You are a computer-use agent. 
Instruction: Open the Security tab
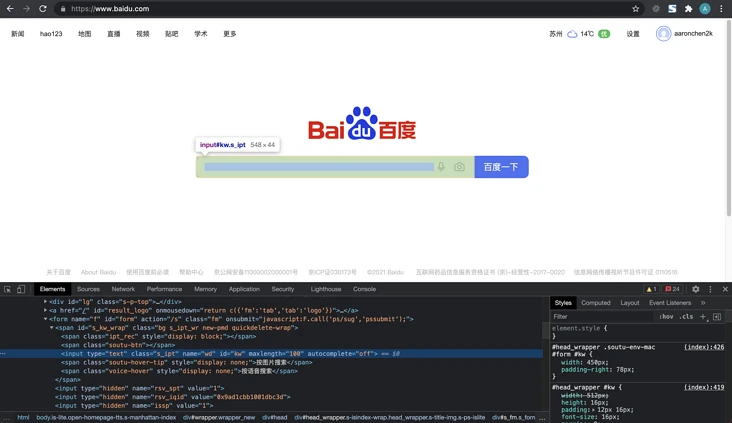point(283,289)
